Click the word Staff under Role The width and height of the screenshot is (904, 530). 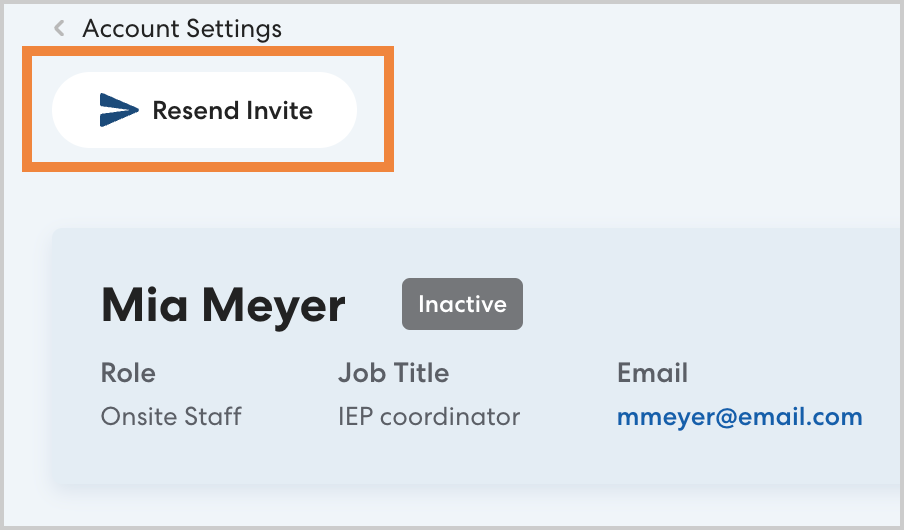(x=216, y=417)
